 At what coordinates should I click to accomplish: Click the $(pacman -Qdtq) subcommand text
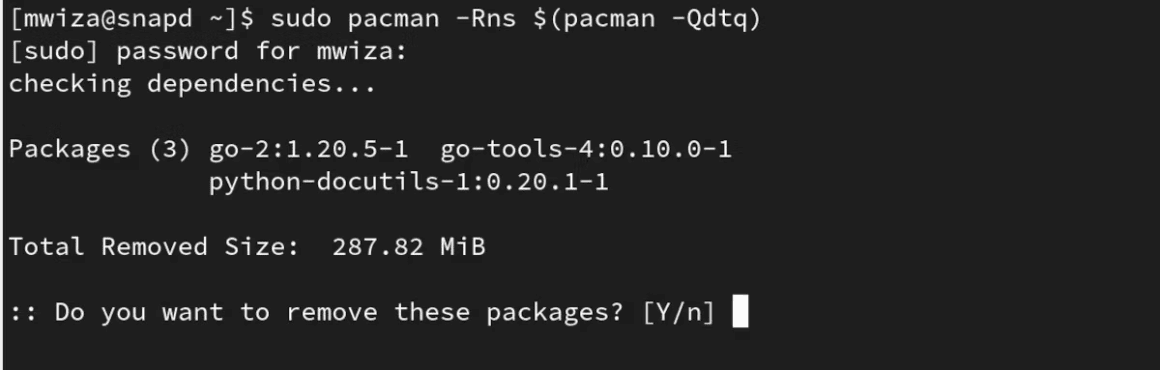pos(647,19)
